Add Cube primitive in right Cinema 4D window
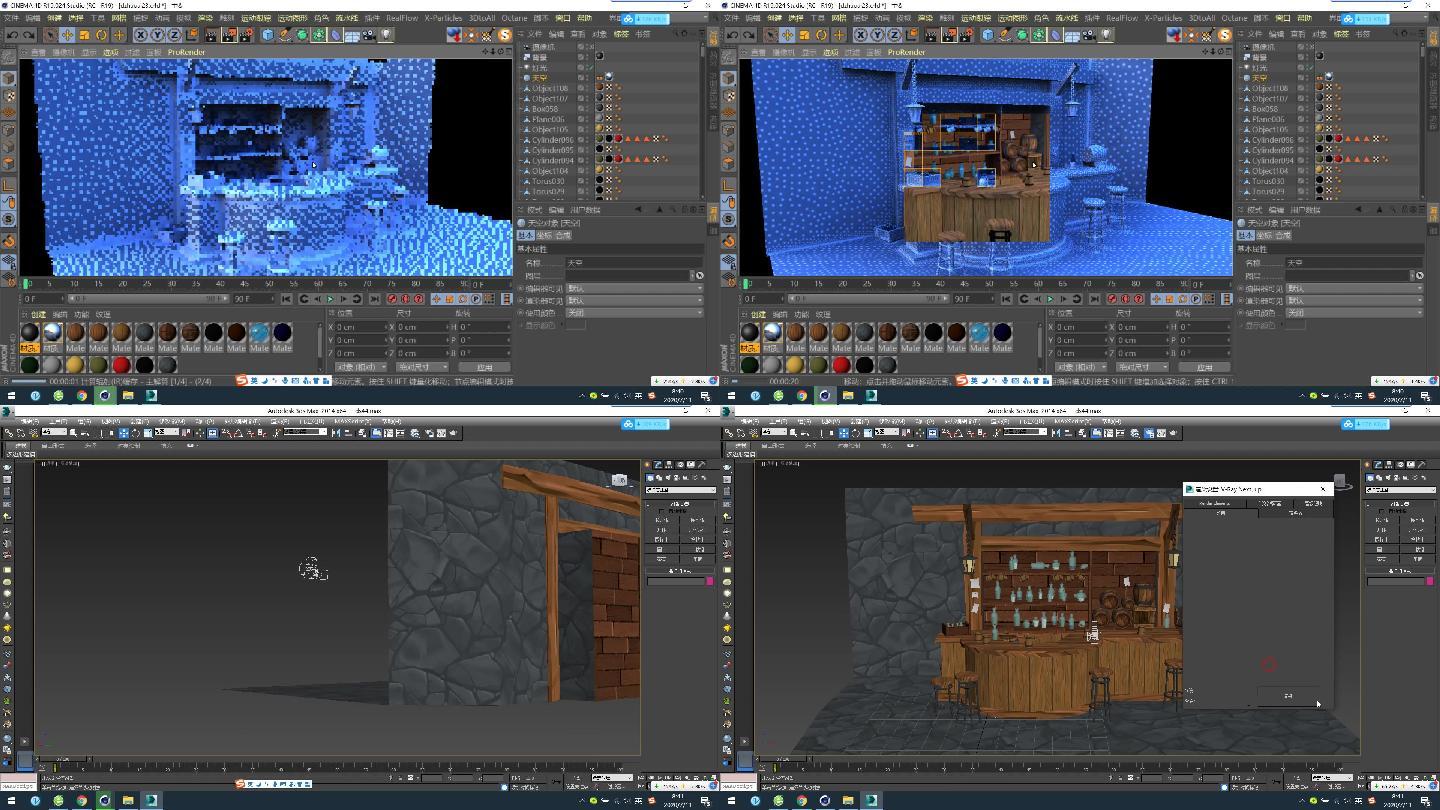Image resolution: width=1440 pixels, height=810 pixels. click(987, 34)
